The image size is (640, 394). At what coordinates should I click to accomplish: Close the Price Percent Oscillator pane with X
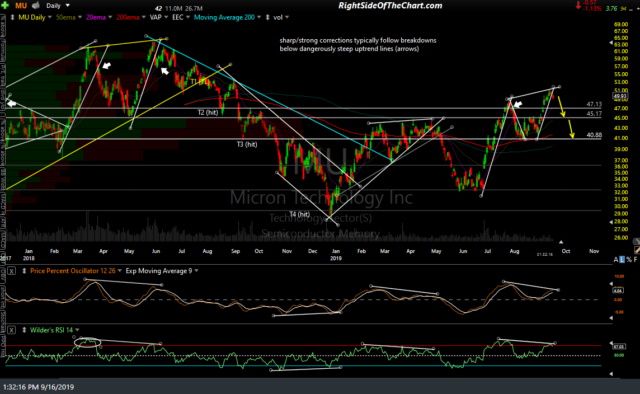tap(11, 271)
